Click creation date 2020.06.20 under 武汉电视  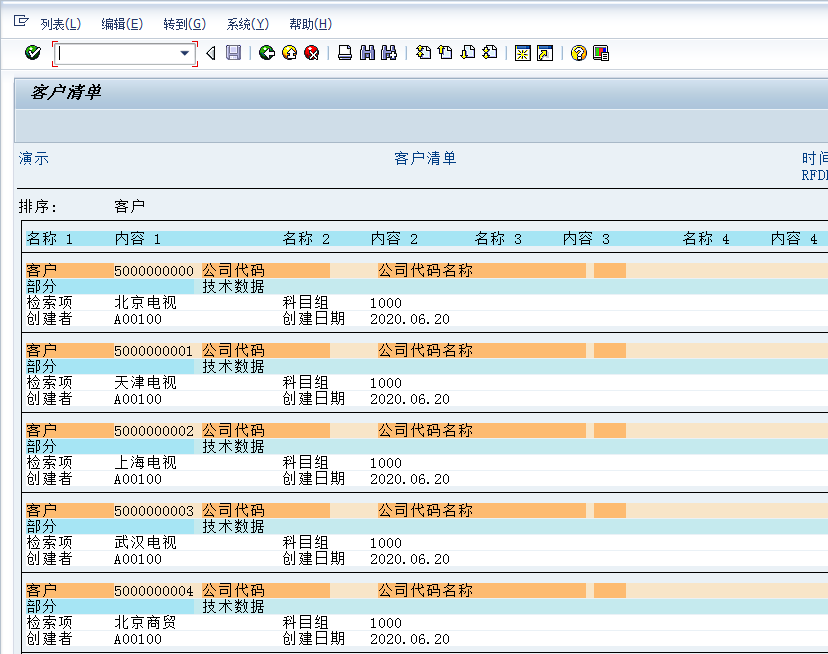pyautogui.click(x=410, y=559)
